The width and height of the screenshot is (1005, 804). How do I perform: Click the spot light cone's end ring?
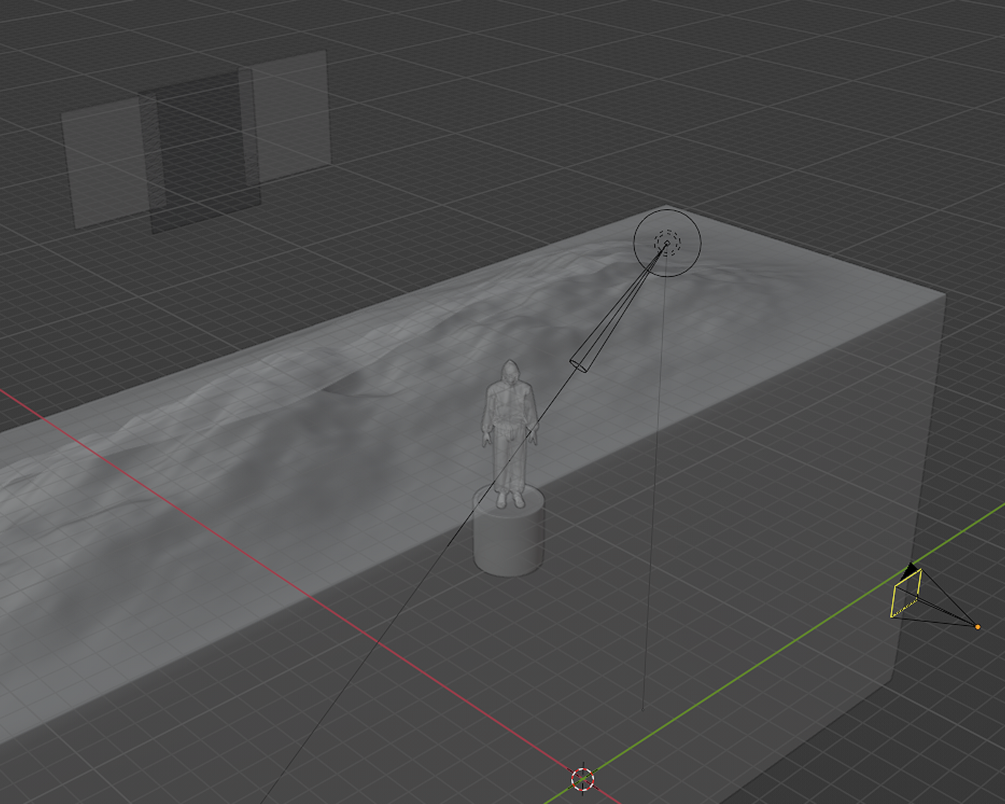(x=579, y=364)
